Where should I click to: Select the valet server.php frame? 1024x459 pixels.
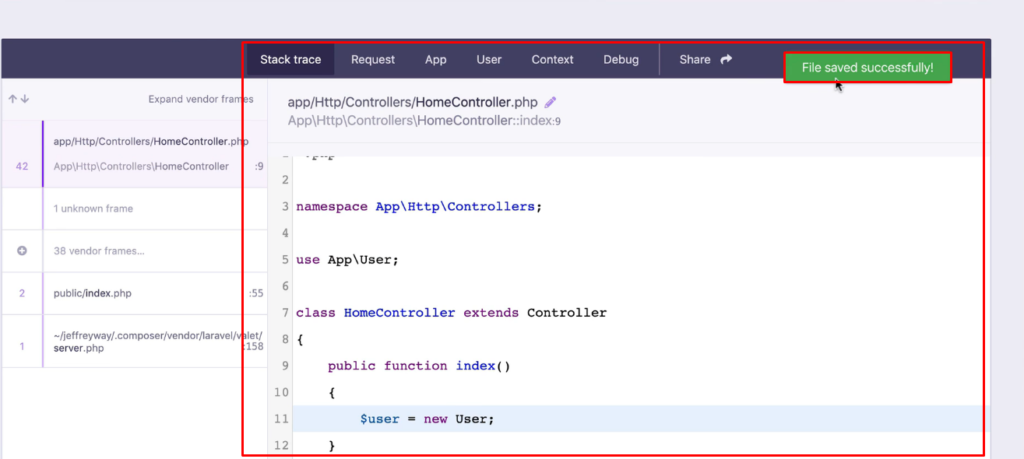click(x=135, y=341)
